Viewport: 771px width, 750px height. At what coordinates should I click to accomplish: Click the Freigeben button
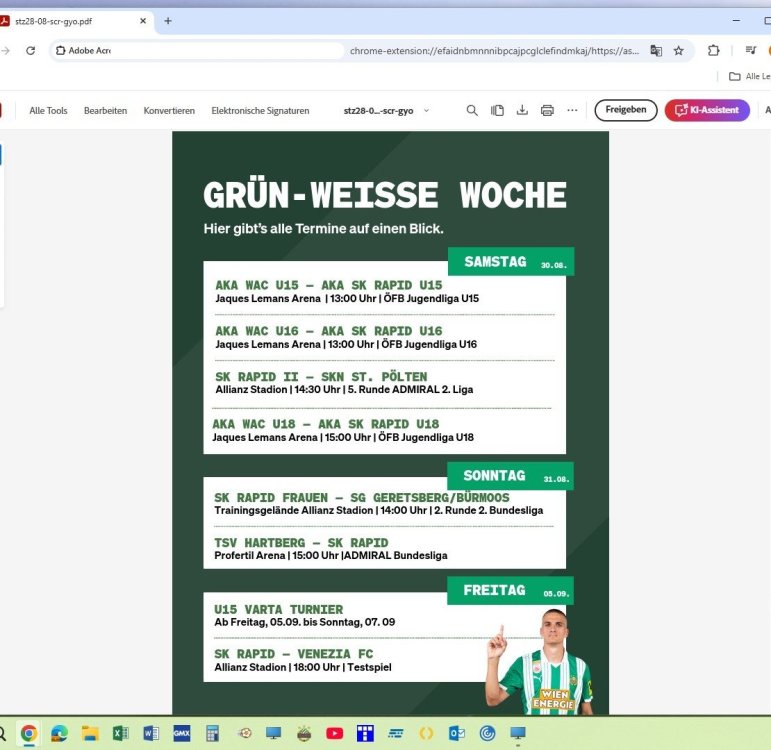click(x=625, y=110)
